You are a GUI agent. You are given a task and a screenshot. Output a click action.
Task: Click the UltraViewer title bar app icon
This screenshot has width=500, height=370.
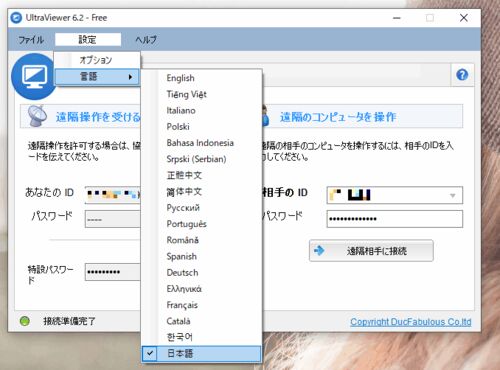point(16,18)
